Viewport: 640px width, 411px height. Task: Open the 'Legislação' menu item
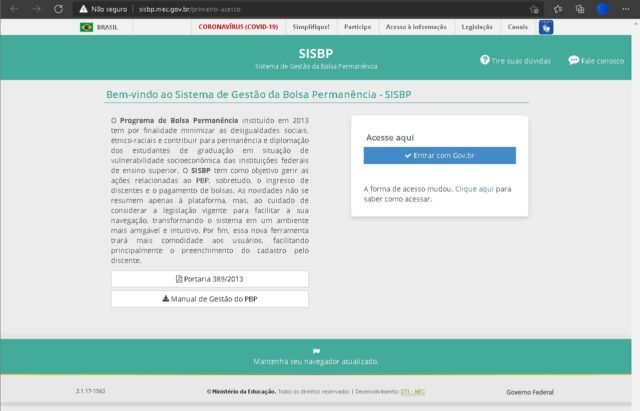tap(476, 27)
